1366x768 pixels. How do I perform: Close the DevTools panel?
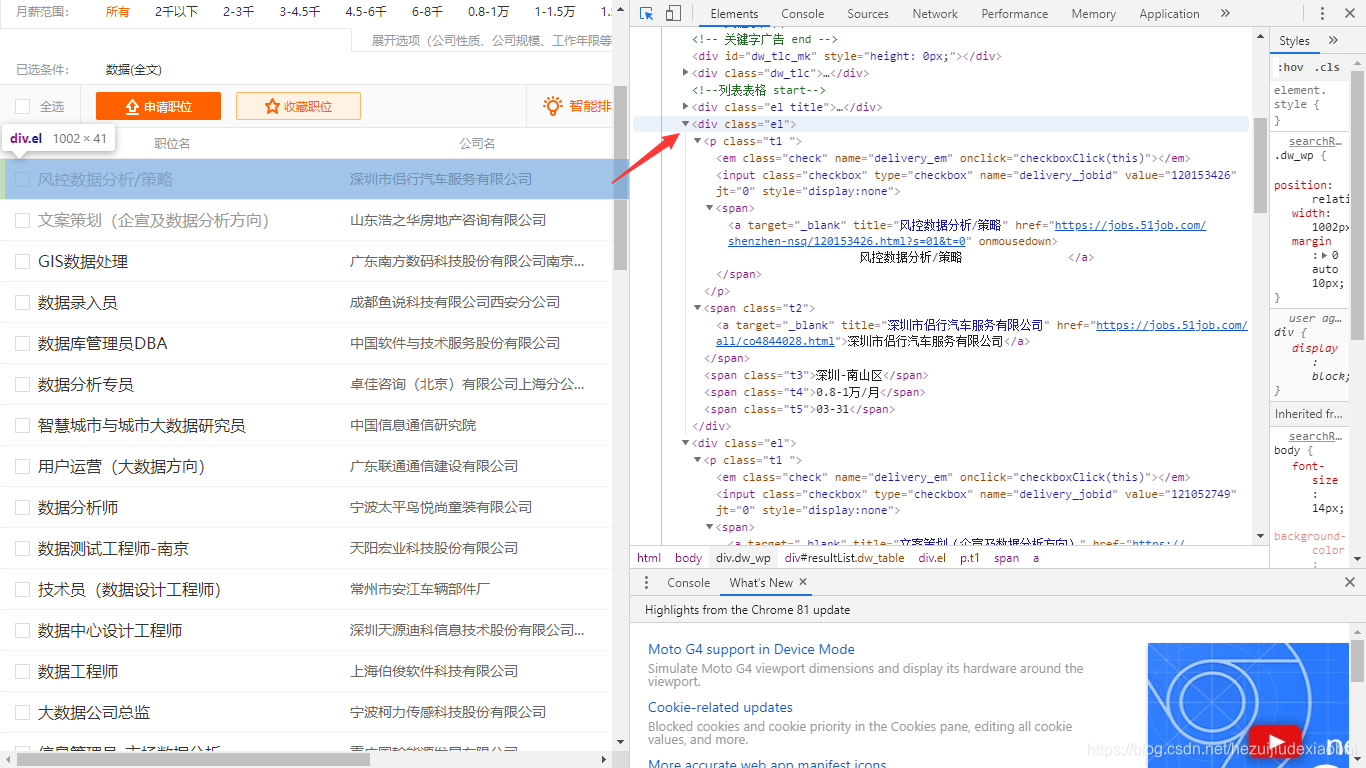coord(1349,14)
